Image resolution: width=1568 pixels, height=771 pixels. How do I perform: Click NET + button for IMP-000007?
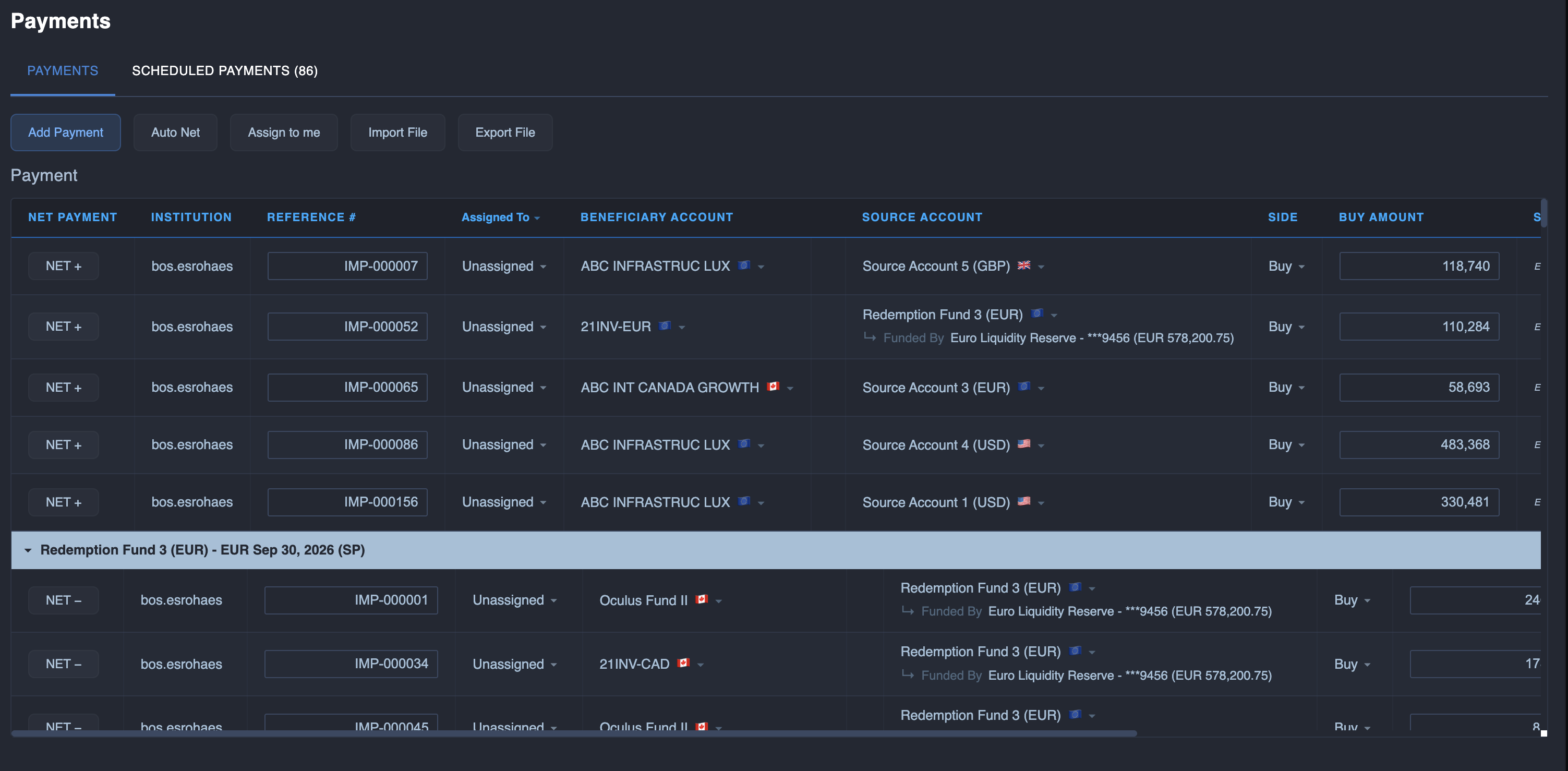point(63,266)
